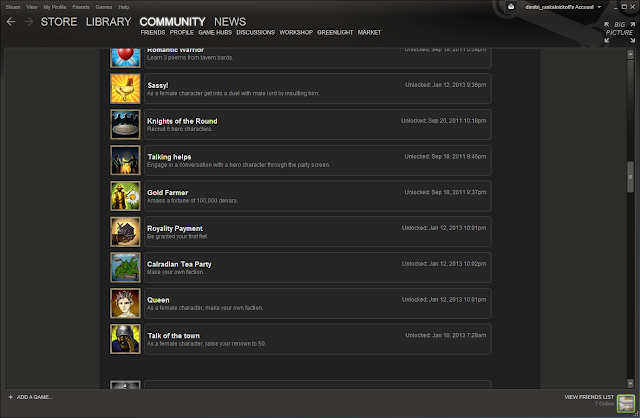Open the View menu
The width and height of the screenshot is (640, 418).
32,7
